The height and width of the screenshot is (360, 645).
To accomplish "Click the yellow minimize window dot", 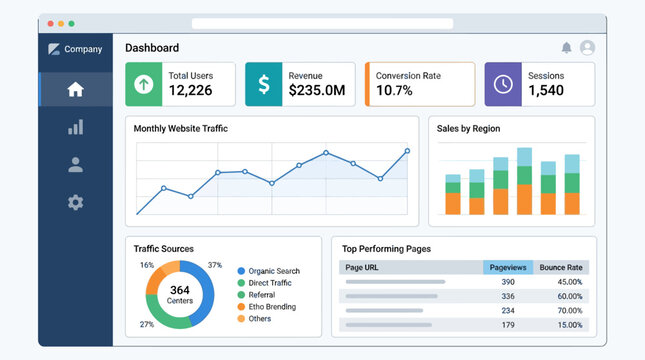I will coord(61,24).
